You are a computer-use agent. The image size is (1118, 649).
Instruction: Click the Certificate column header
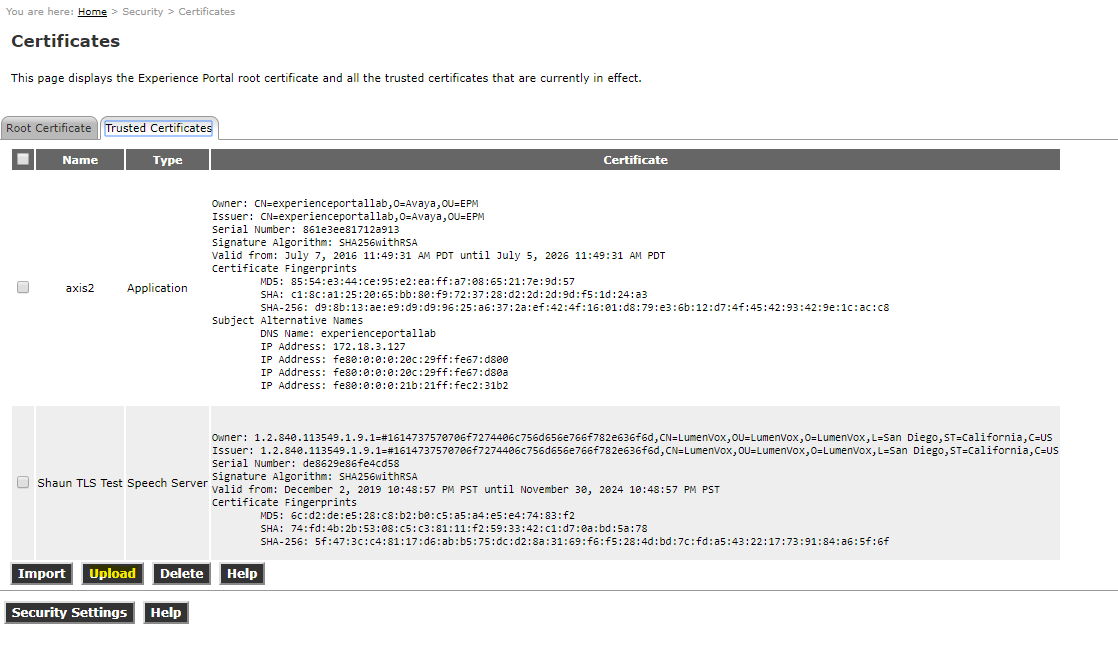coord(635,160)
